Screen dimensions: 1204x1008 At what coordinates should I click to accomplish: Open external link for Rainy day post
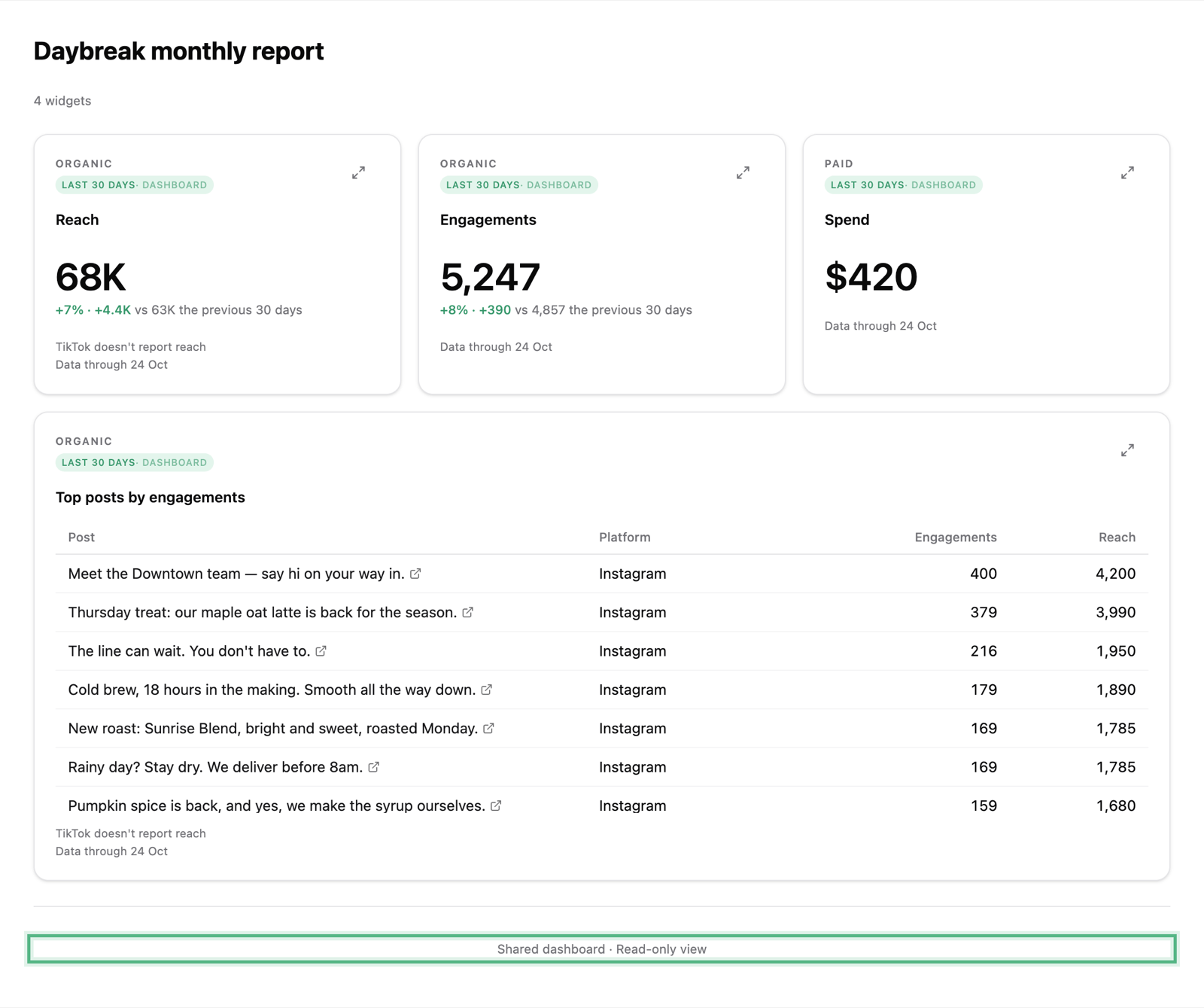(374, 767)
